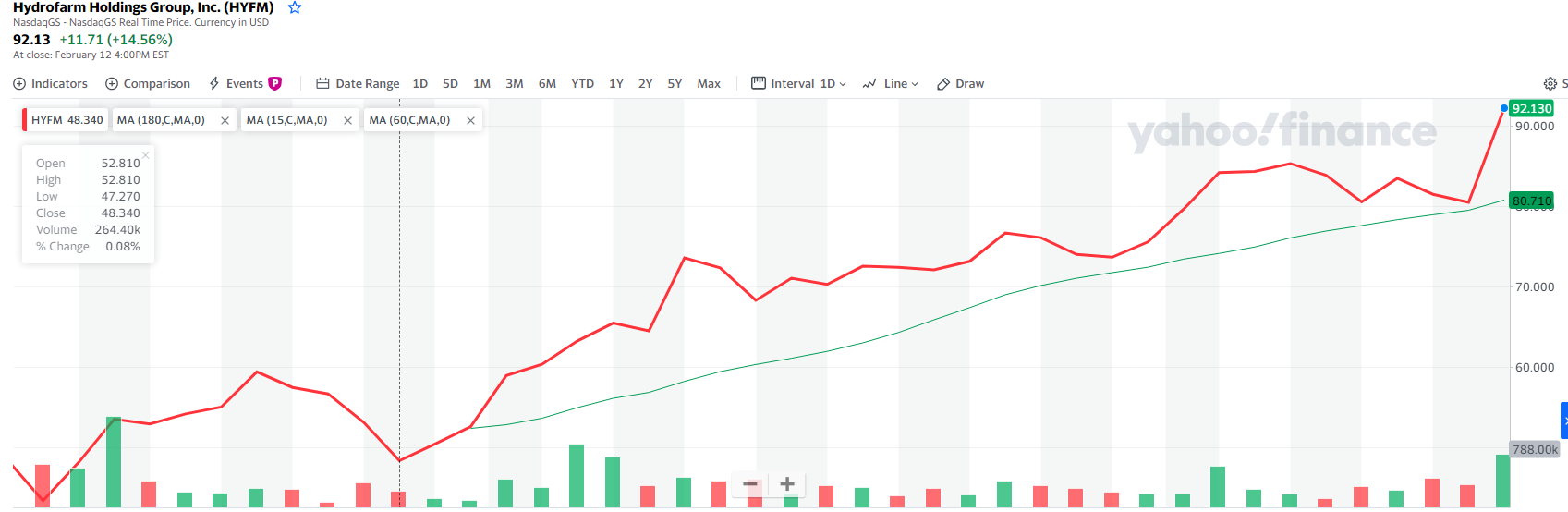Select the 2Y date range
The width and height of the screenshot is (1568, 512).
[x=645, y=83]
